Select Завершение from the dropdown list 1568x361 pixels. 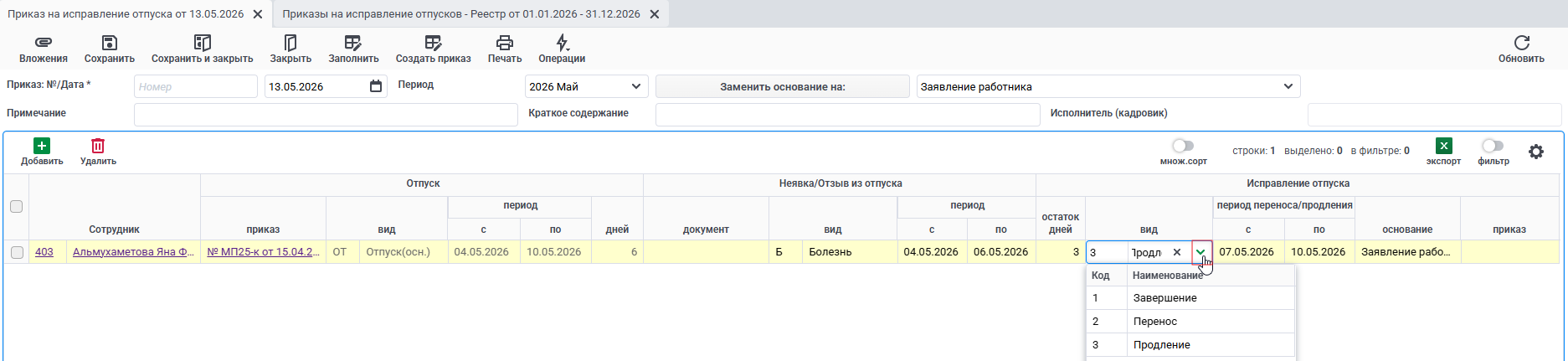1190,298
